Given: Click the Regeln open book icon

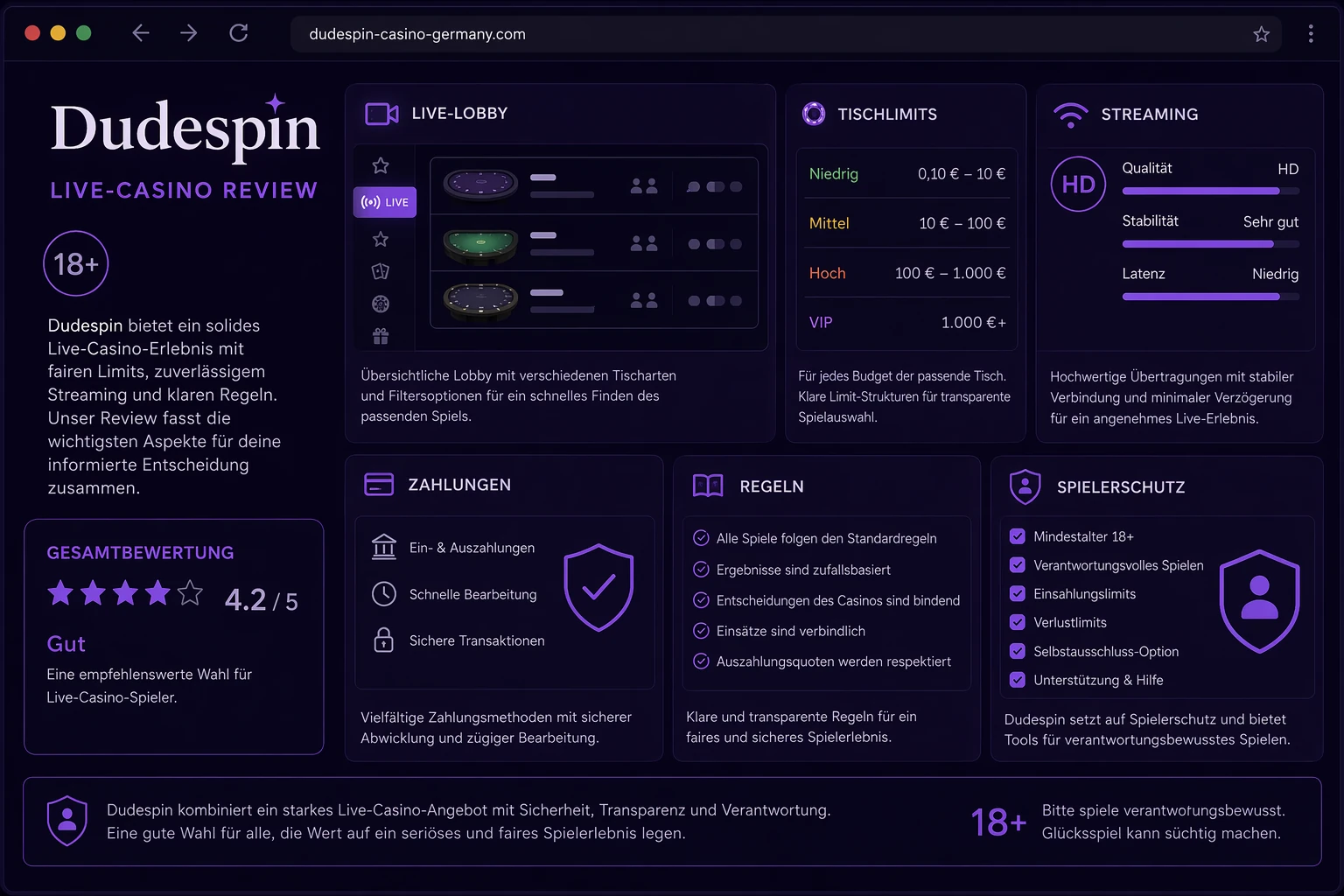Looking at the screenshot, I should click(708, 486).
